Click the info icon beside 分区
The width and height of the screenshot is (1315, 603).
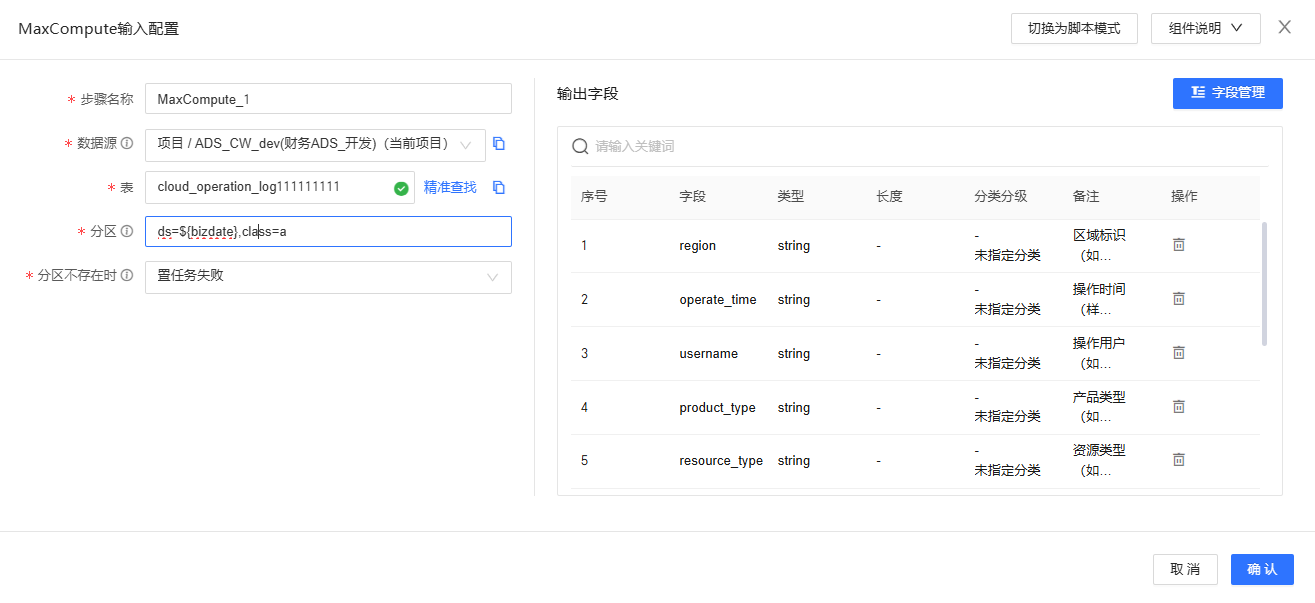coord(127,231)
